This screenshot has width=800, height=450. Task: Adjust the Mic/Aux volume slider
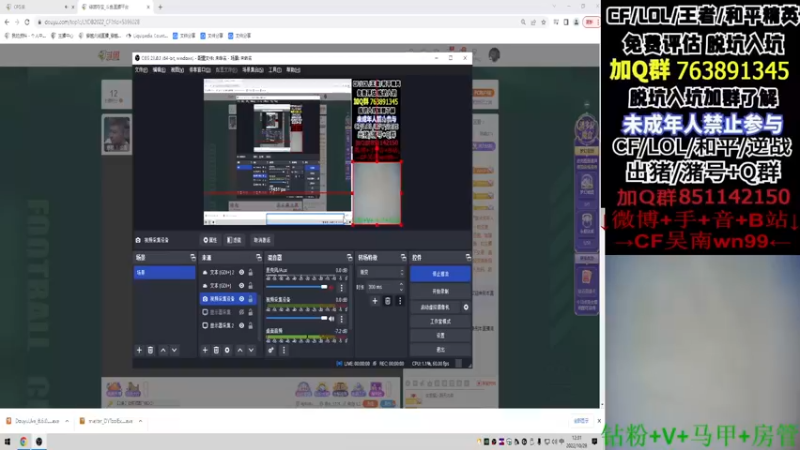[297, 287]
